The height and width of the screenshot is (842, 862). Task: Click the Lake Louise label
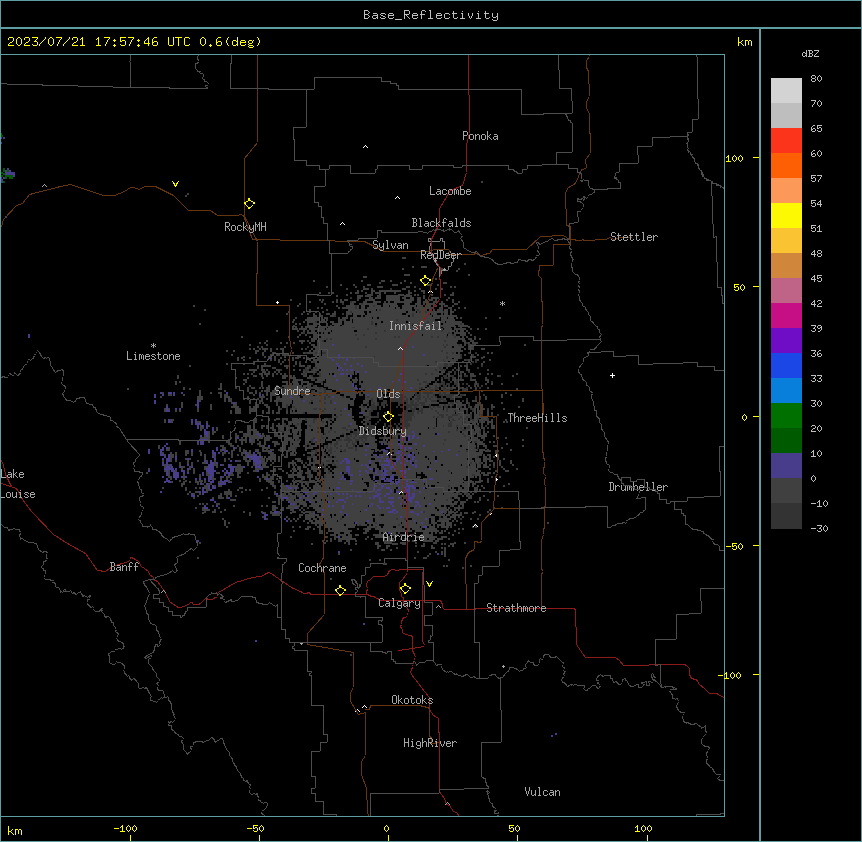pos(18,484)
